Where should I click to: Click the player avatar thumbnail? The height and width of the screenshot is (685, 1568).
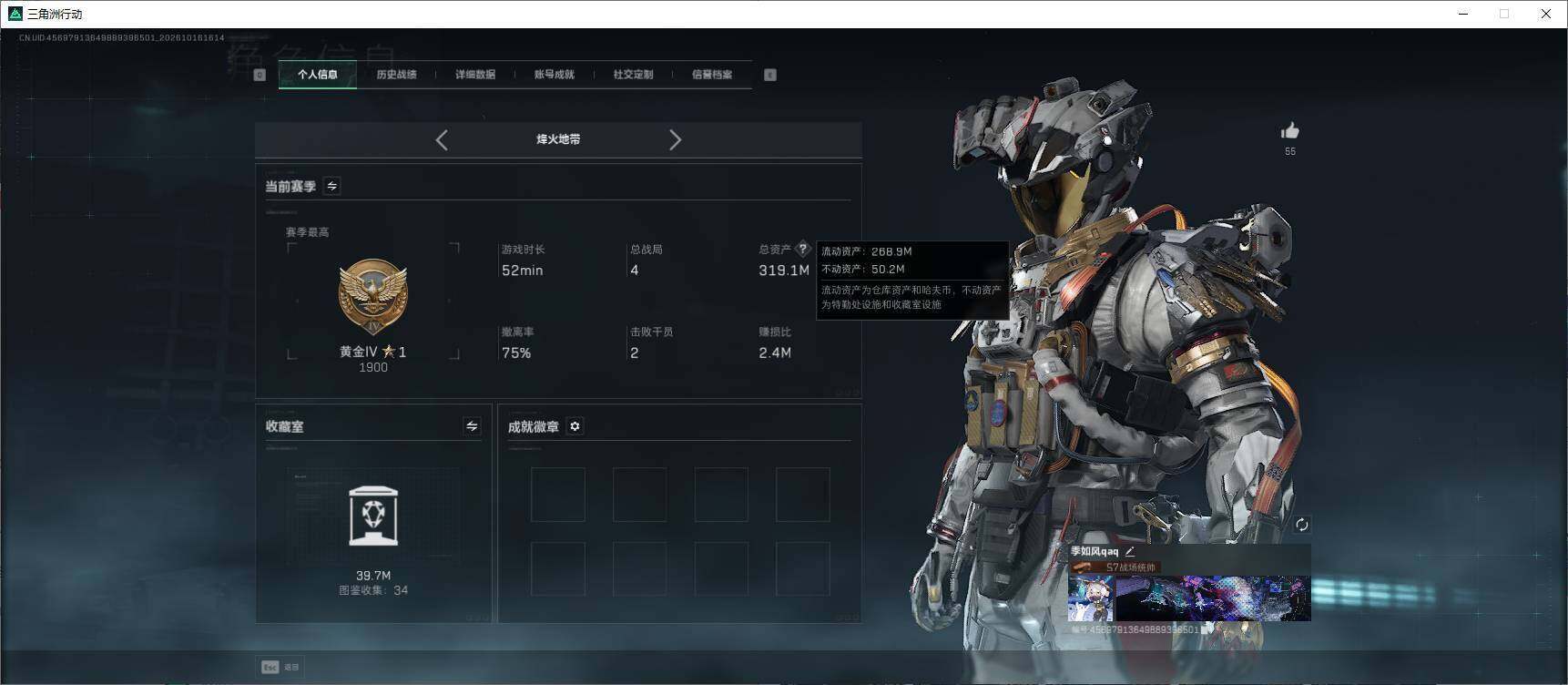pyautogui.click(x=1090, y=598)
